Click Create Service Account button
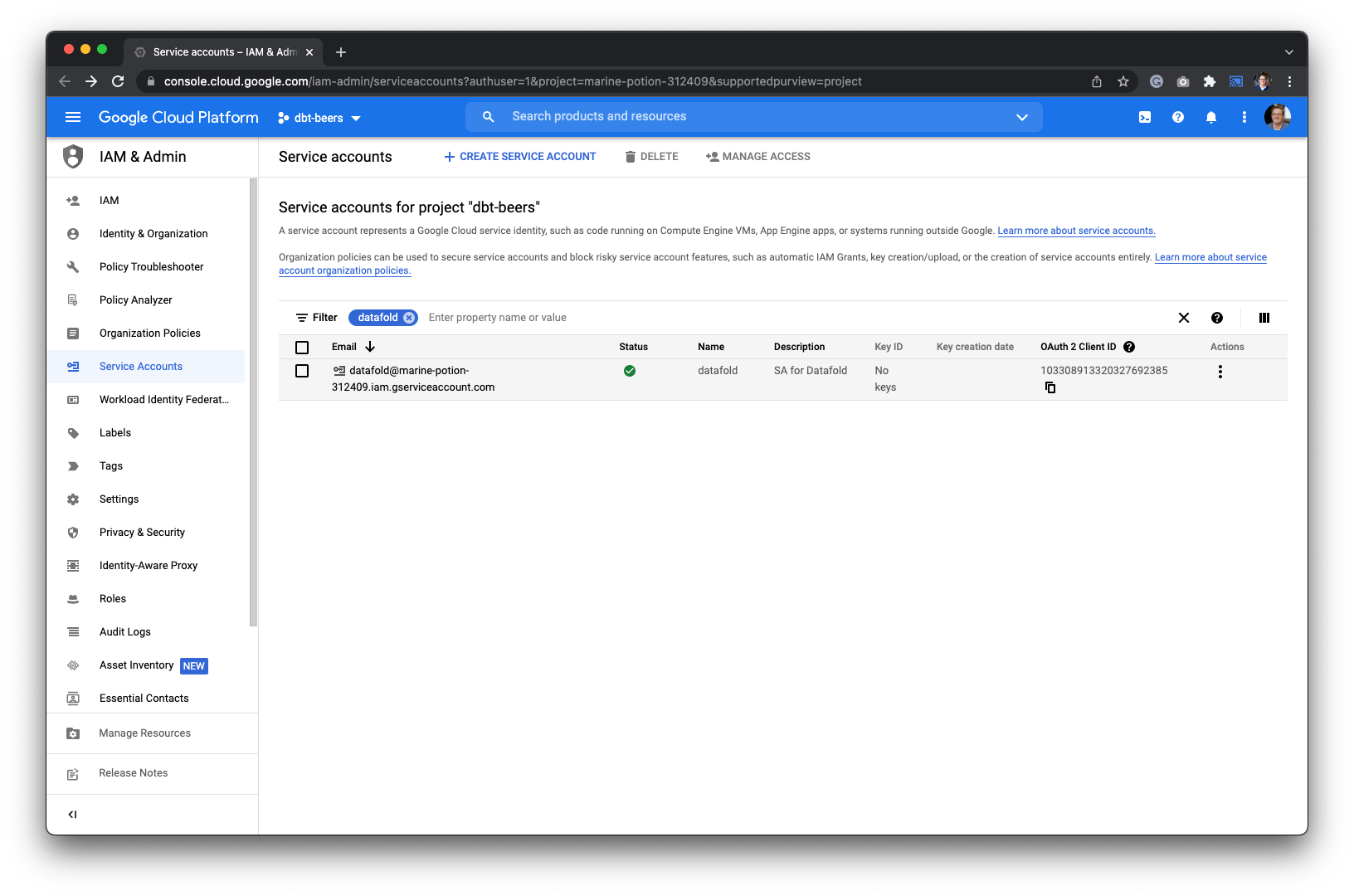This screenshot has height=896, width=1354. (x=520, y=157)
